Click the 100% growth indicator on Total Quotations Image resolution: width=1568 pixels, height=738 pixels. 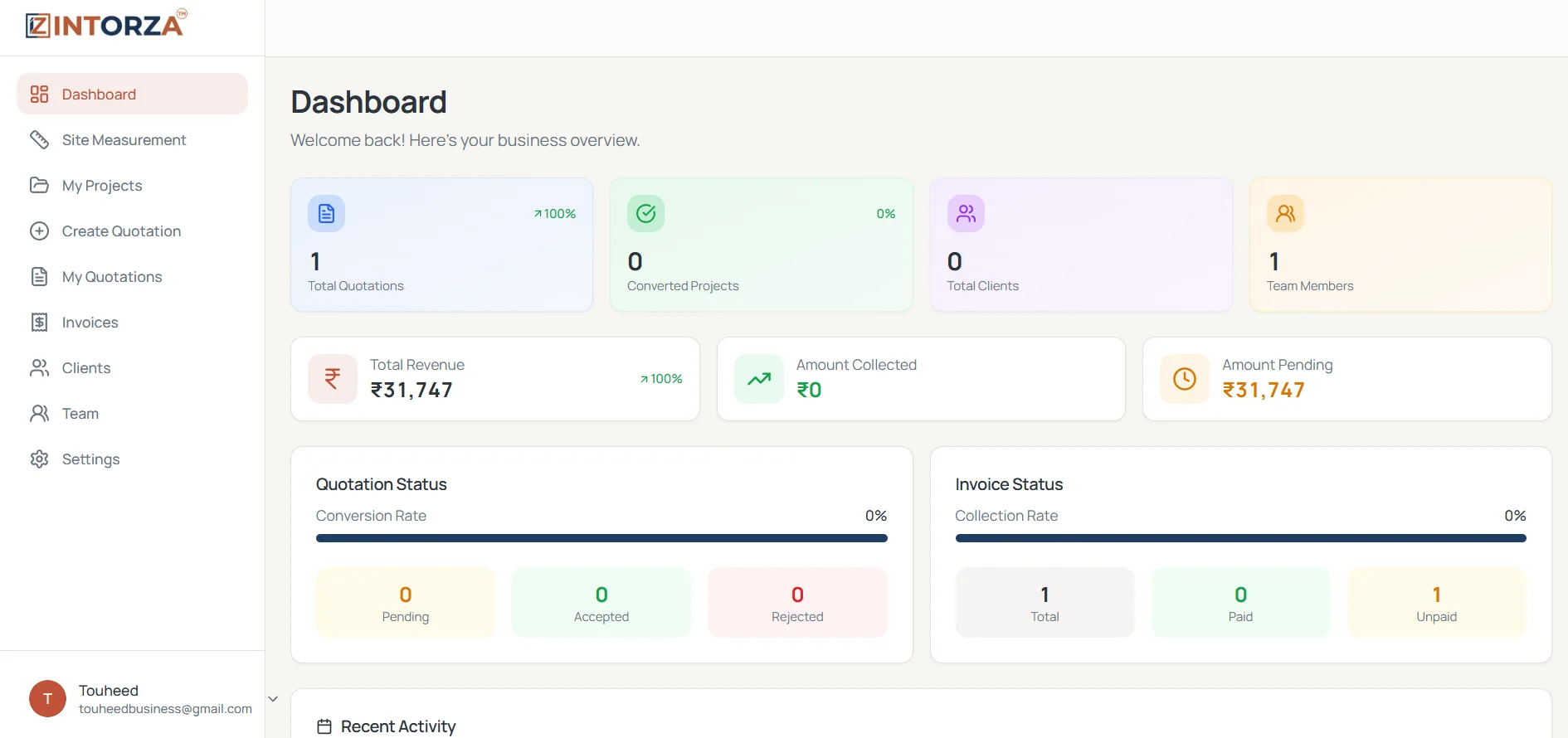tap(555, 214)
